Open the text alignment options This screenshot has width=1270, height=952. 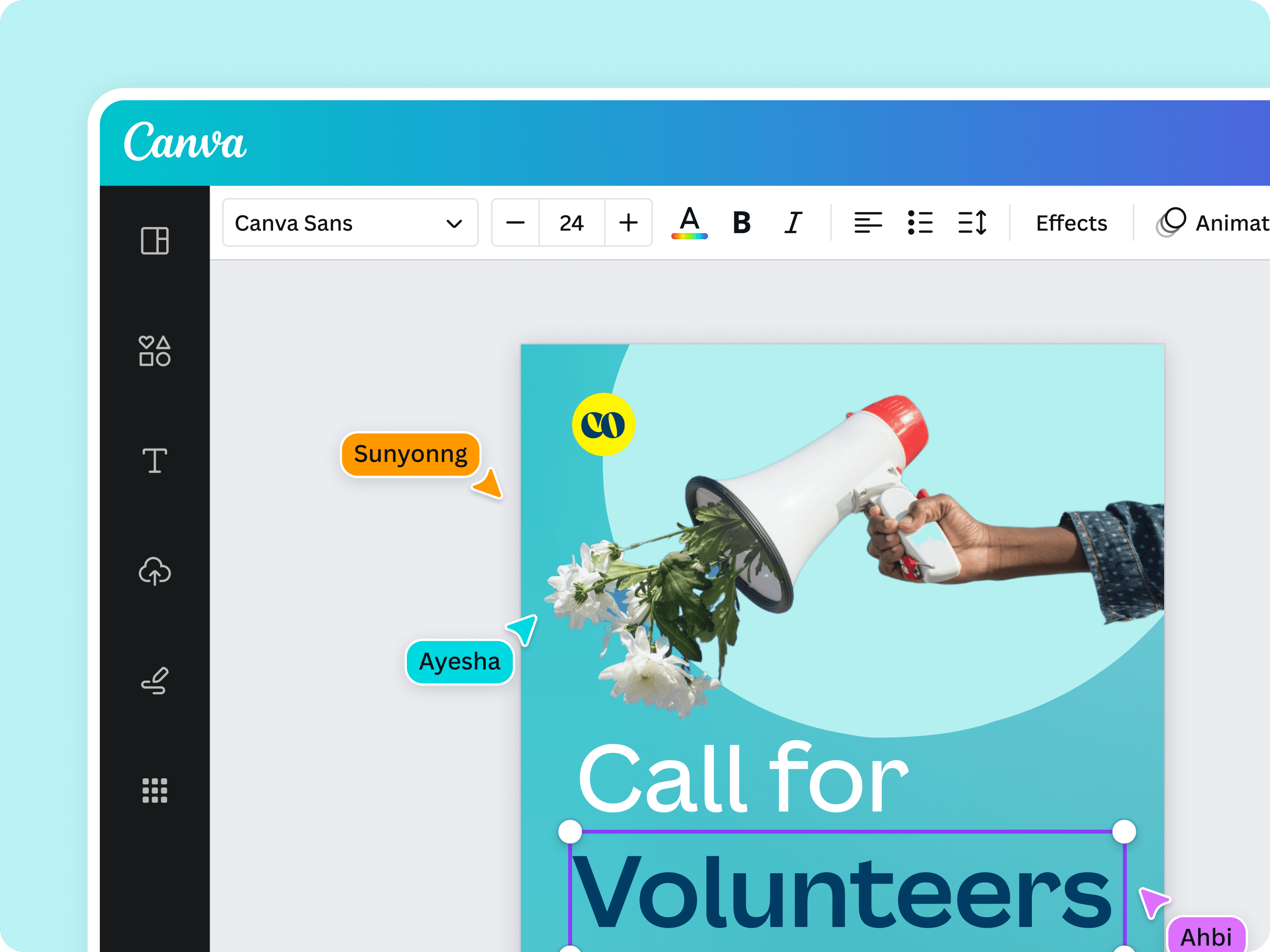[x=868, y=223]
